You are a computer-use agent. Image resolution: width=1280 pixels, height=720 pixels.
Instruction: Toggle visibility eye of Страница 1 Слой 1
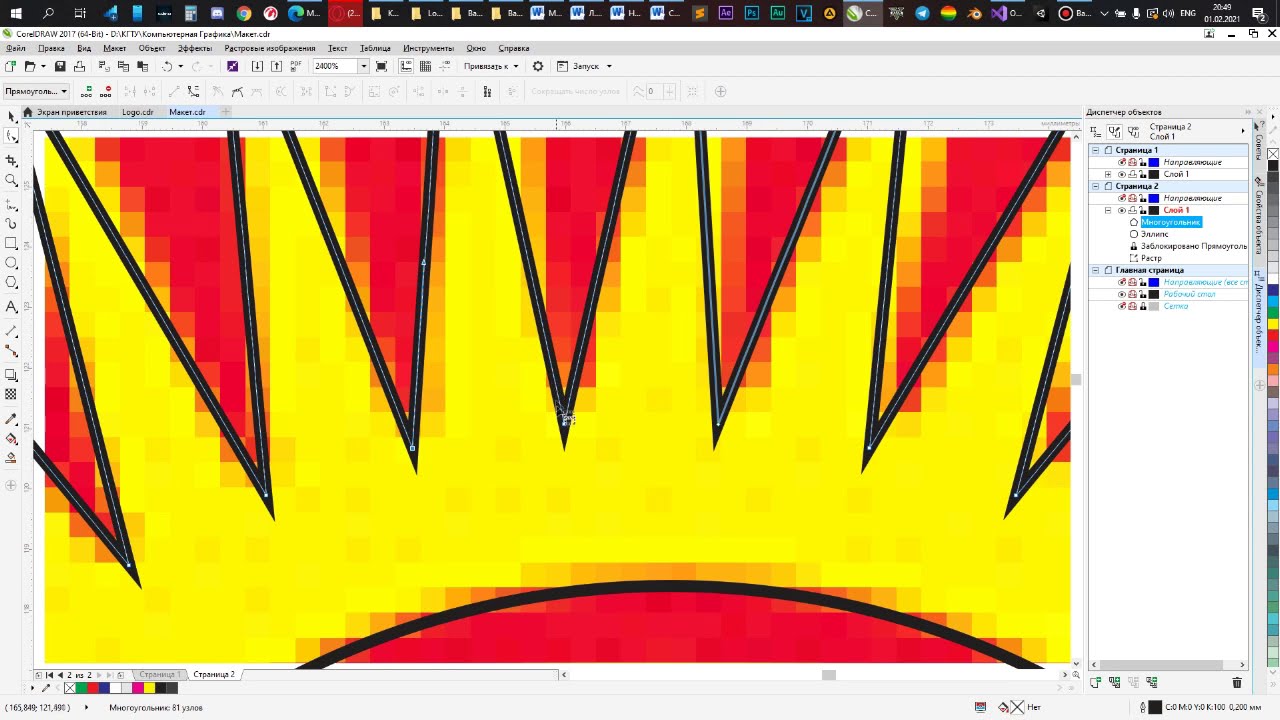[1121, 174]
